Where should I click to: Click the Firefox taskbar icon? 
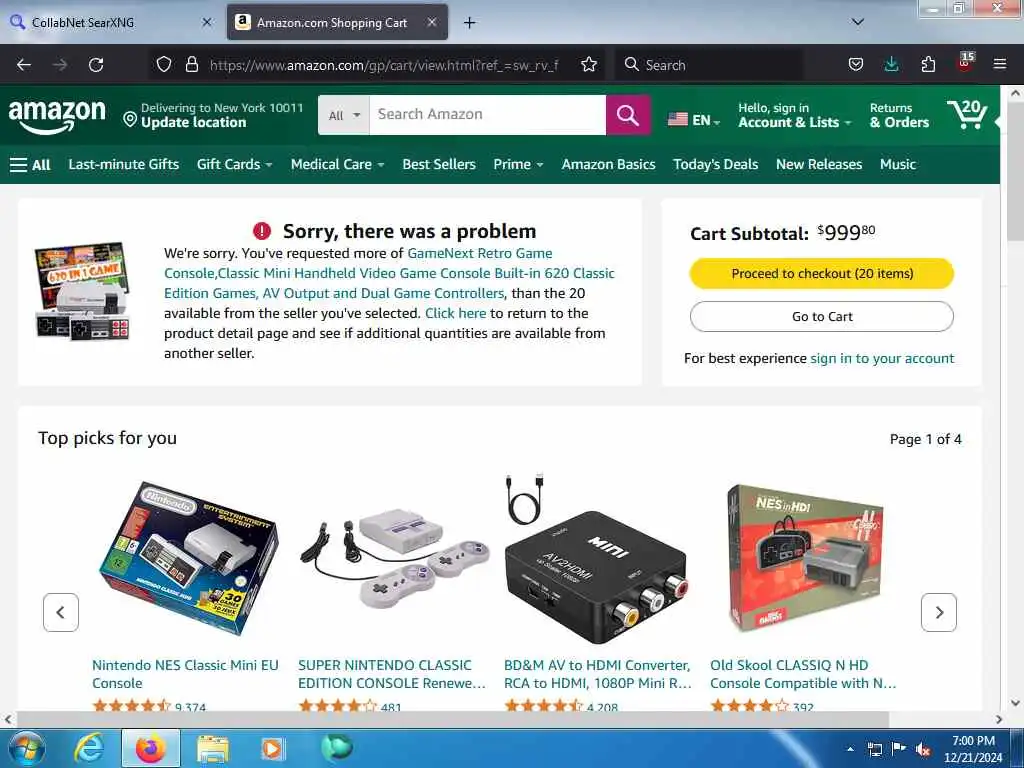point(151,749)
